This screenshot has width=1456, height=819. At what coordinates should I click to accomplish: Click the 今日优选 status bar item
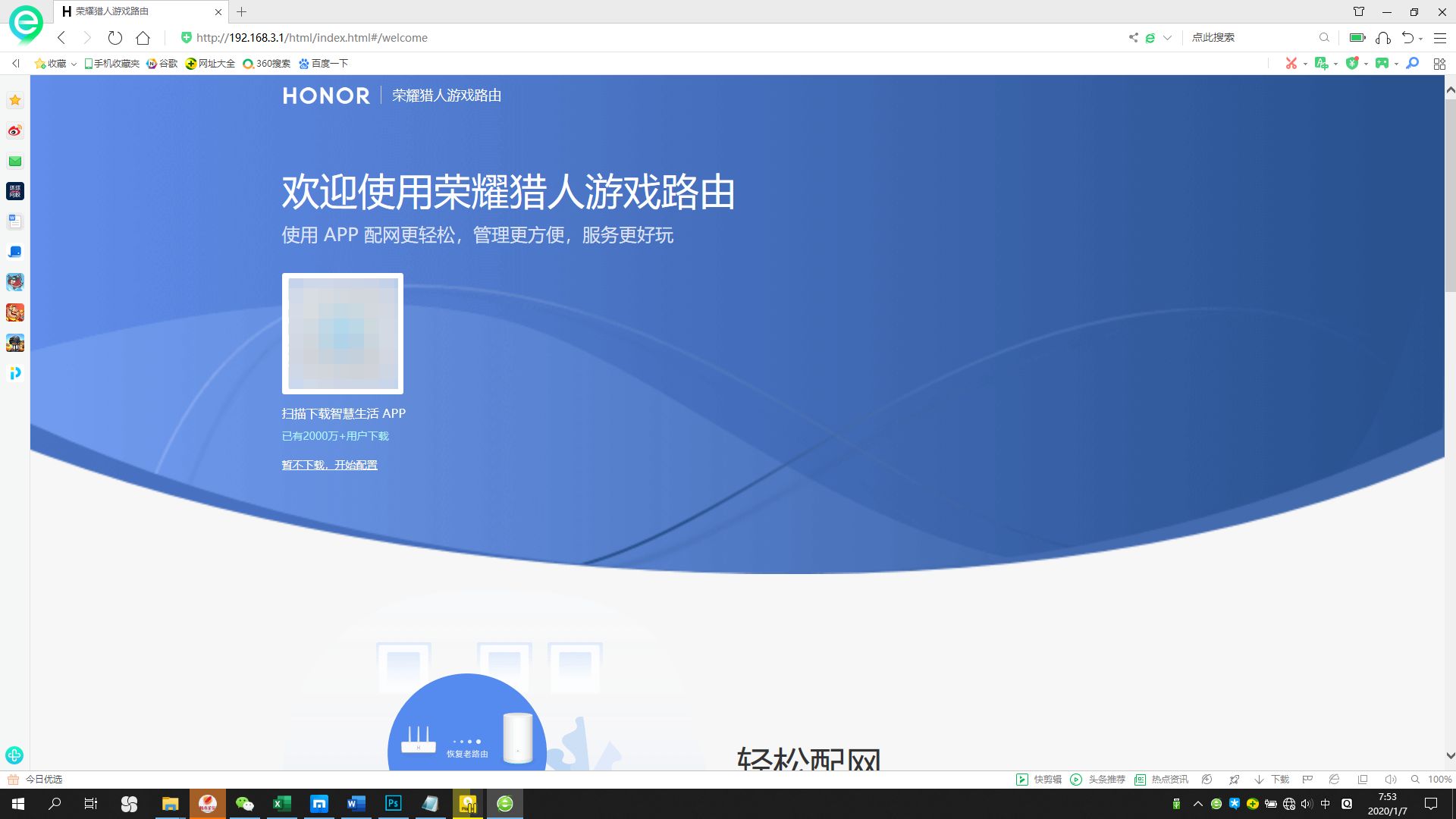coord(36,780)
